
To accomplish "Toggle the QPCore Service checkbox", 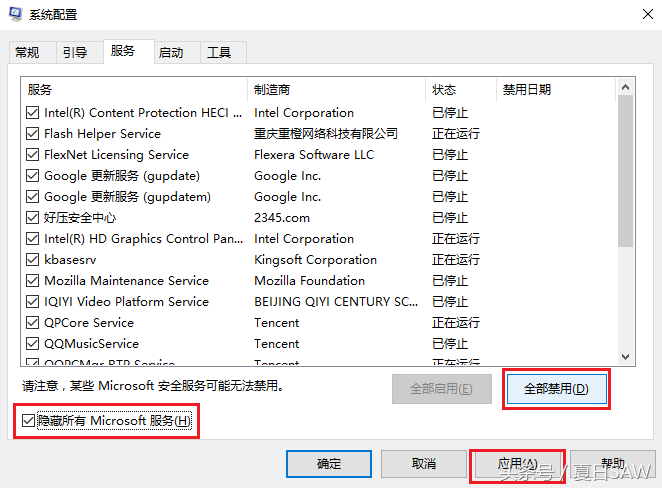I will click(x=33, y=323).
